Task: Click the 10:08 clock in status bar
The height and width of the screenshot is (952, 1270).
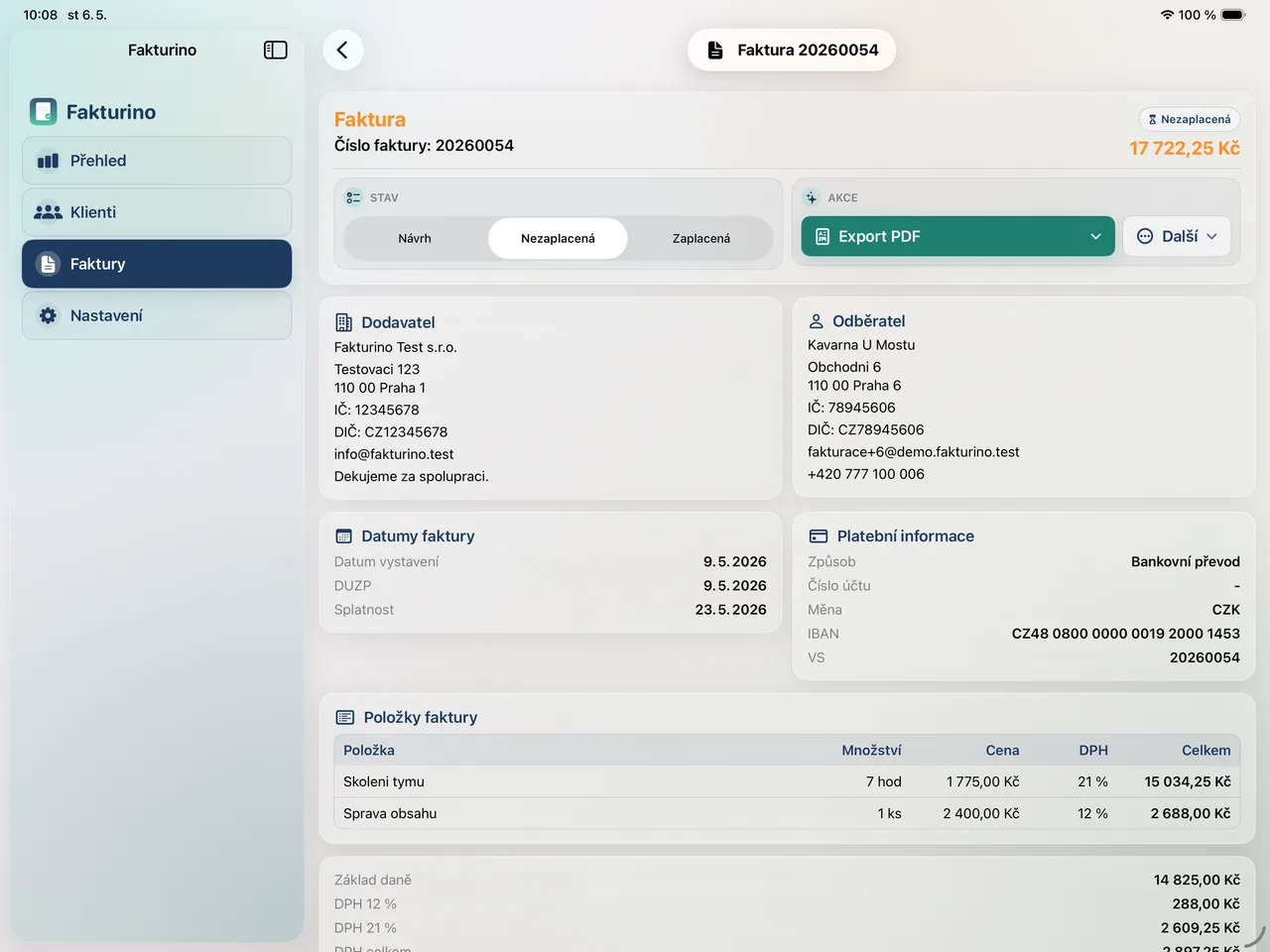Action: (41, 15)
